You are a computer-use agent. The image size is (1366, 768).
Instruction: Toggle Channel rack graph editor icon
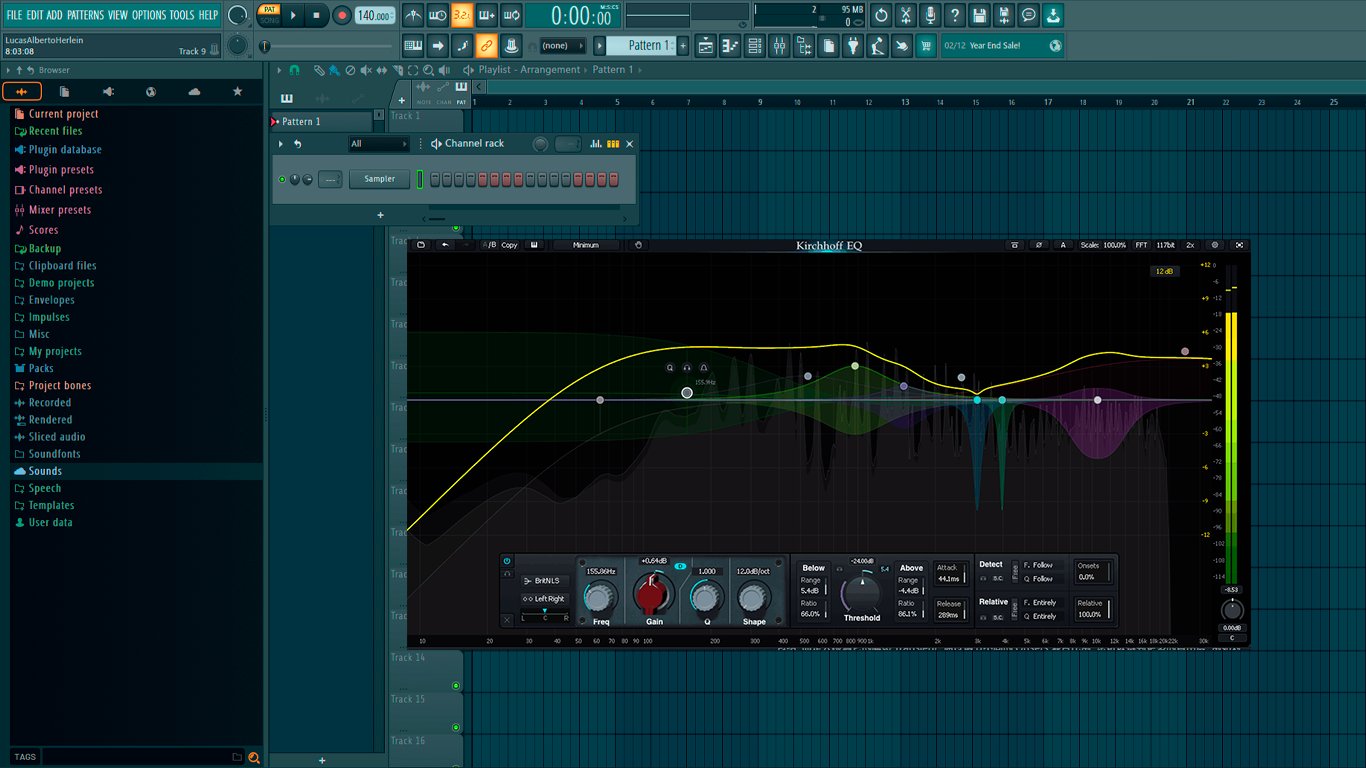pyautogui.click(x=596, y=144)
